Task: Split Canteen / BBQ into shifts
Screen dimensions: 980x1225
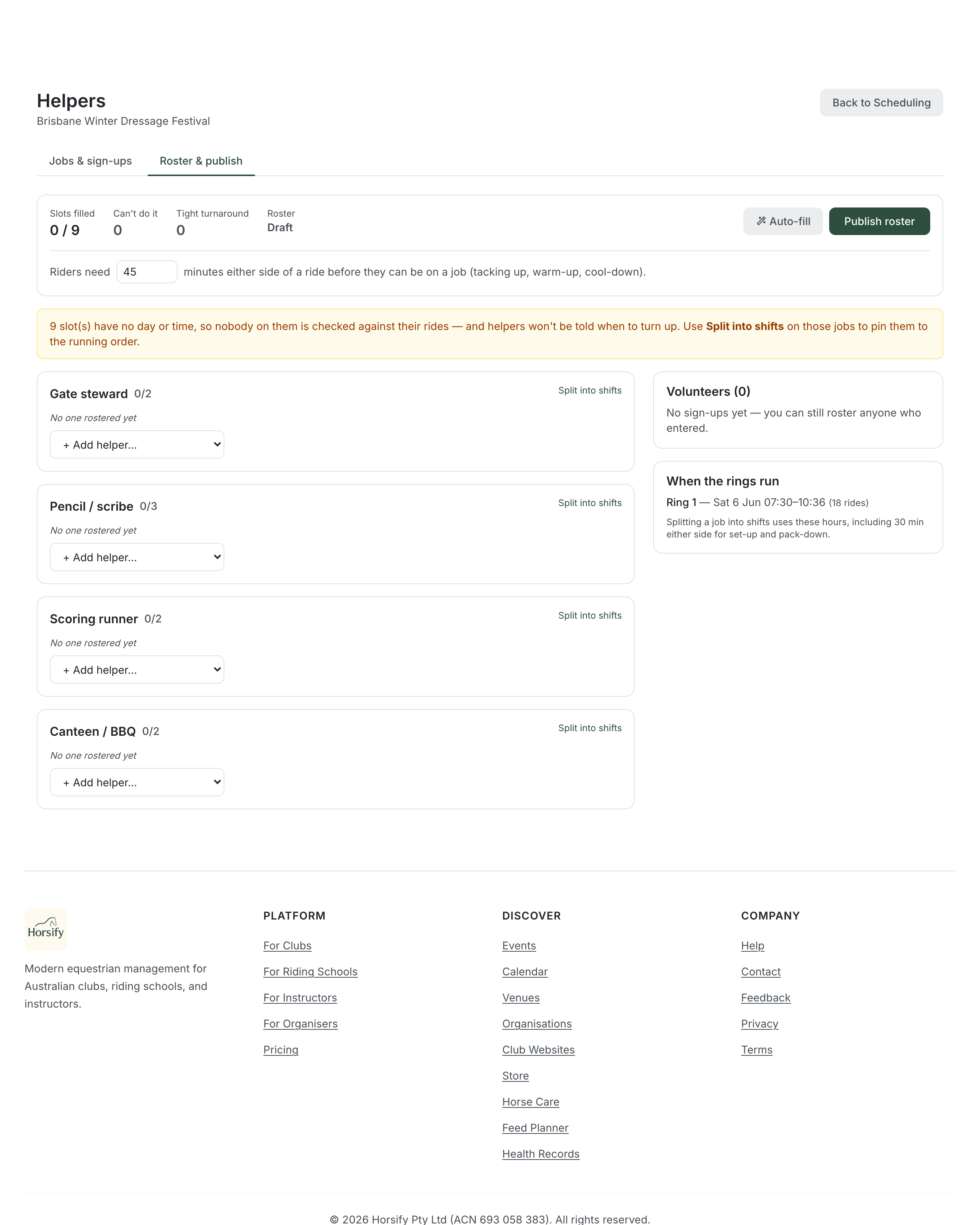Action: pyautogui.click(x=590, y=728)
